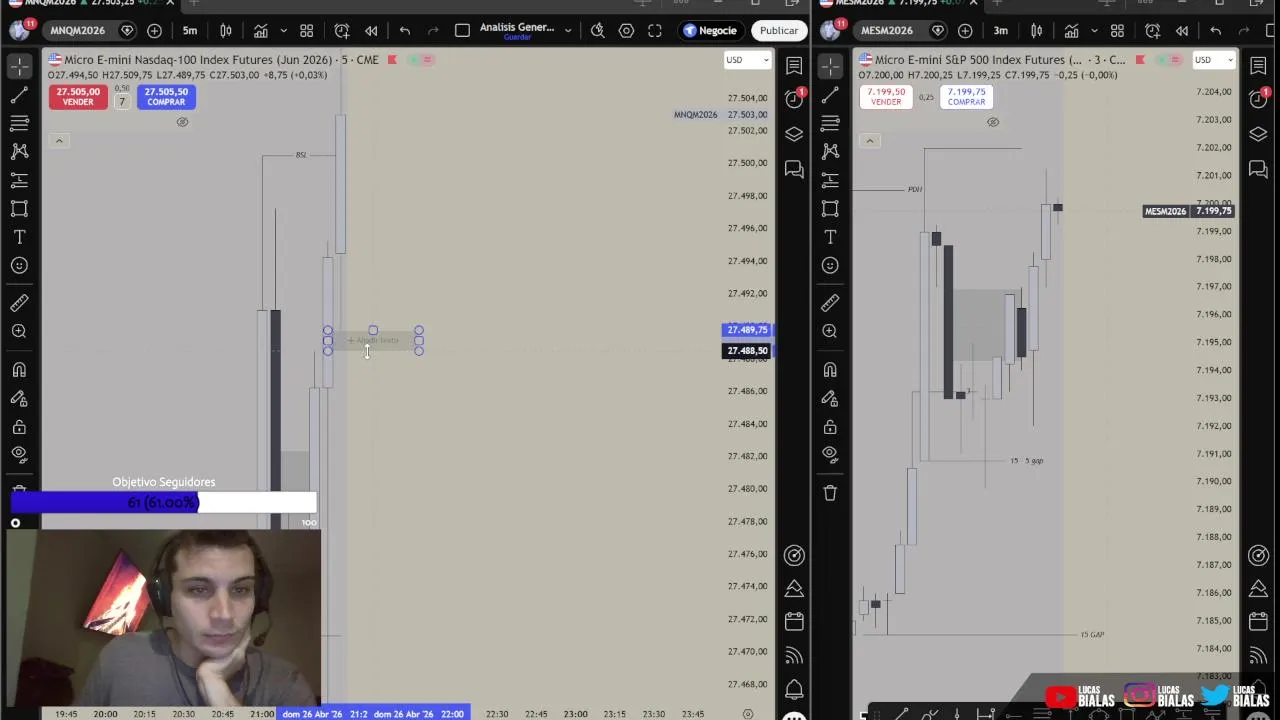Open candle chart style in right chart
The height and width of the screenshot is (720, 1280).
(1036, 31)
